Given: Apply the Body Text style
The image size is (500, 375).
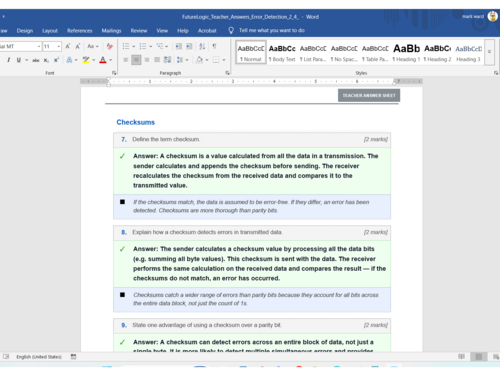Looking at the screenshot, I should click(x=282, y=52).
